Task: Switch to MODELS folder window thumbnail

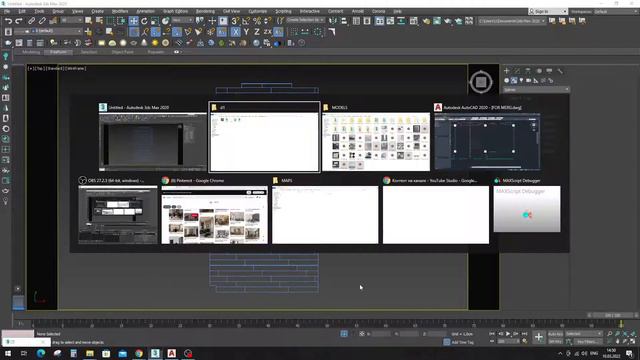Action: tap(376, 137)
